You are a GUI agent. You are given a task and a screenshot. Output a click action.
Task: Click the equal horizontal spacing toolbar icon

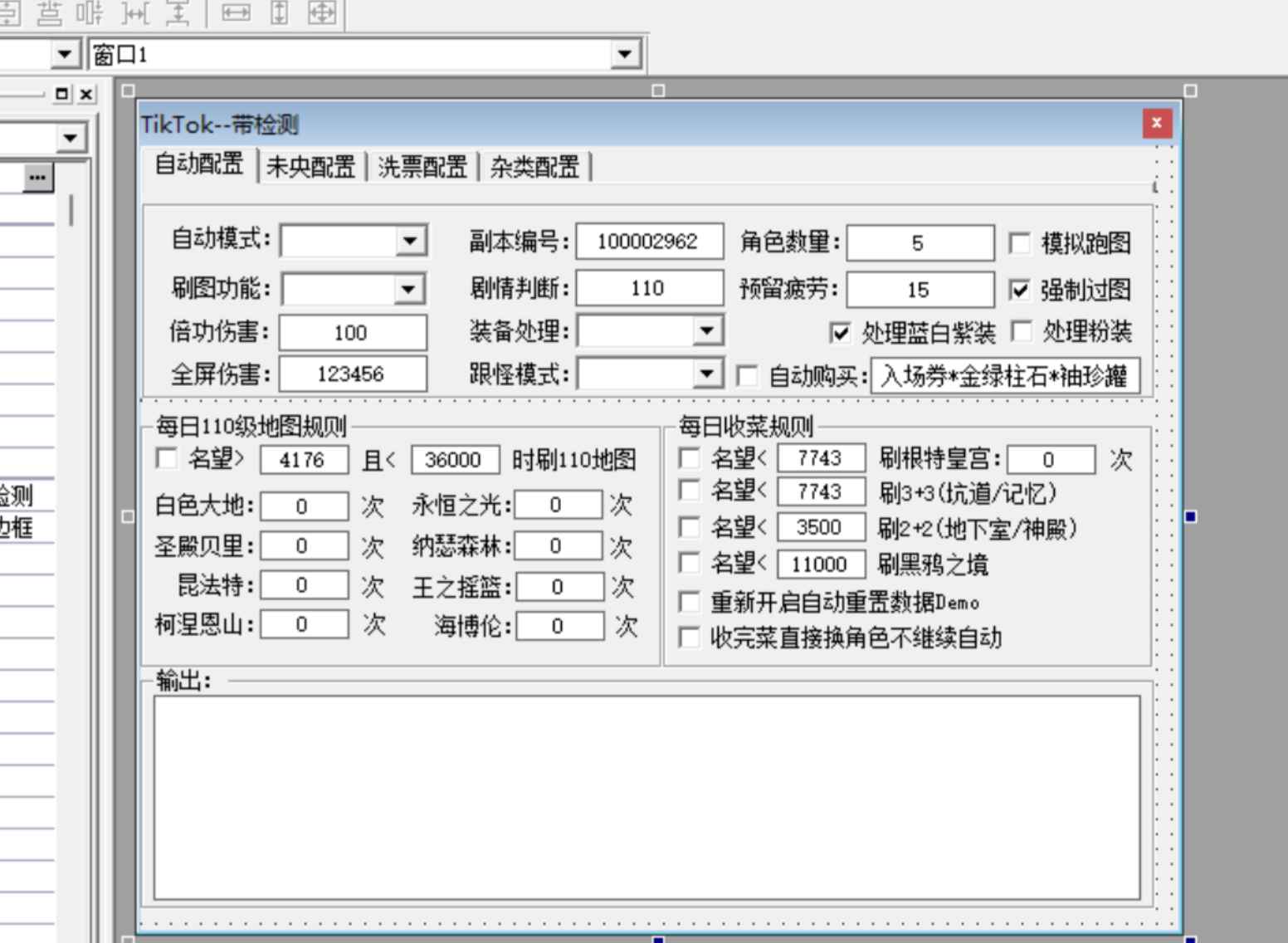coord(135,12)
